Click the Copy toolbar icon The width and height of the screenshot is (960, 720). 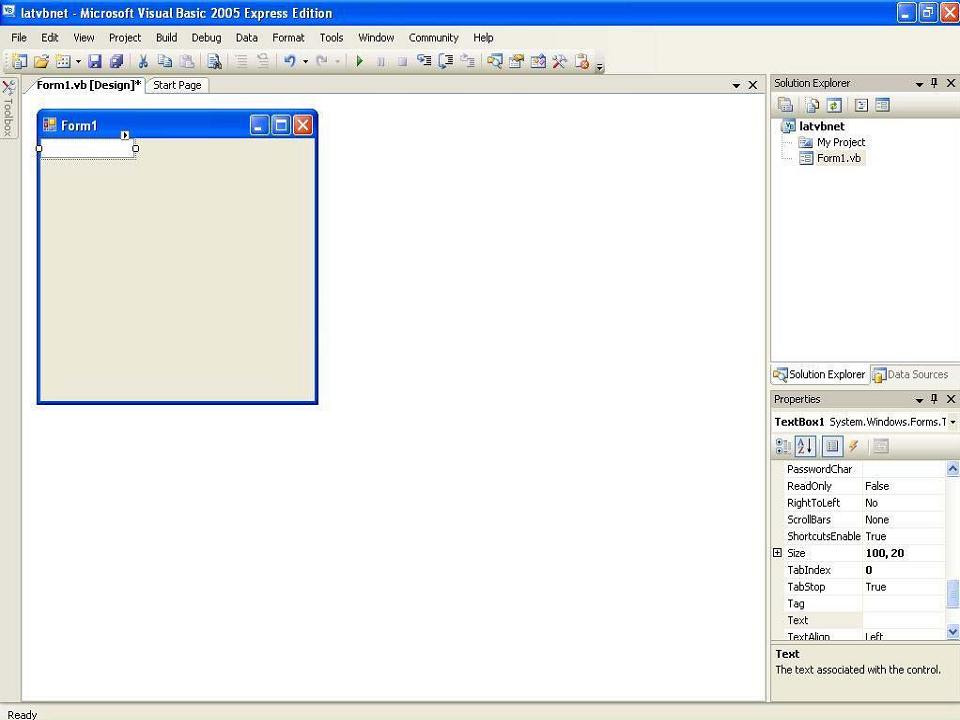[165, 61]
